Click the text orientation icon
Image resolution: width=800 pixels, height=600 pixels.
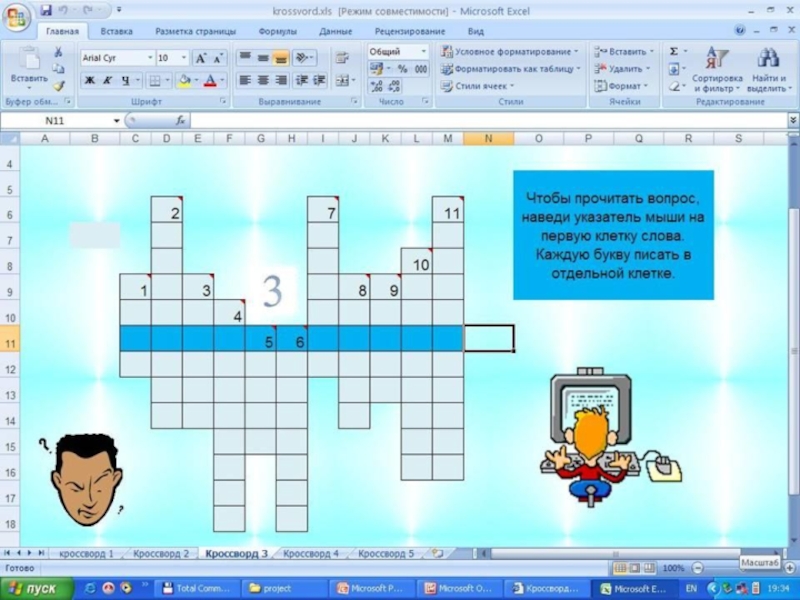(x=304, y=57)
